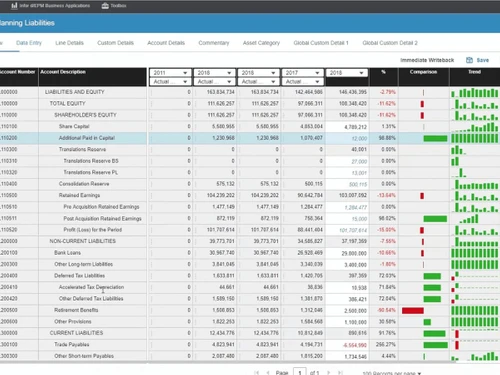Click the page number input field
Viewport: 500px width, 375px height.
tap(300, 372)
